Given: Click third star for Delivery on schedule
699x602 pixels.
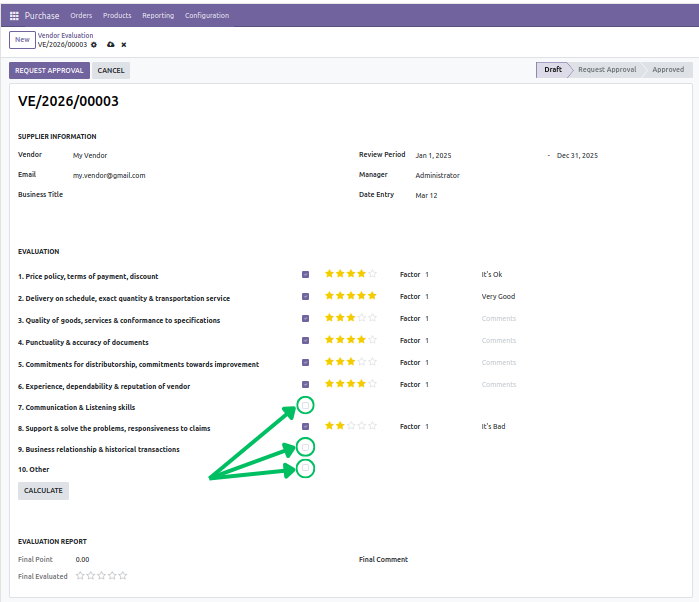Looking at the screenshot, I should click(x=351, y=296).
